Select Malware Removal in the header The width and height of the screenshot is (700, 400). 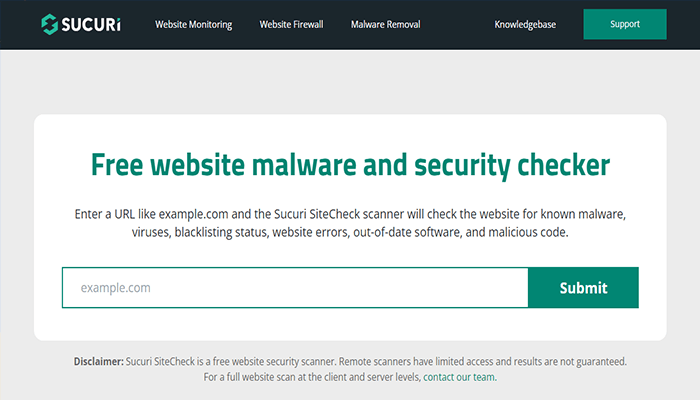click(x=385, y=24)
